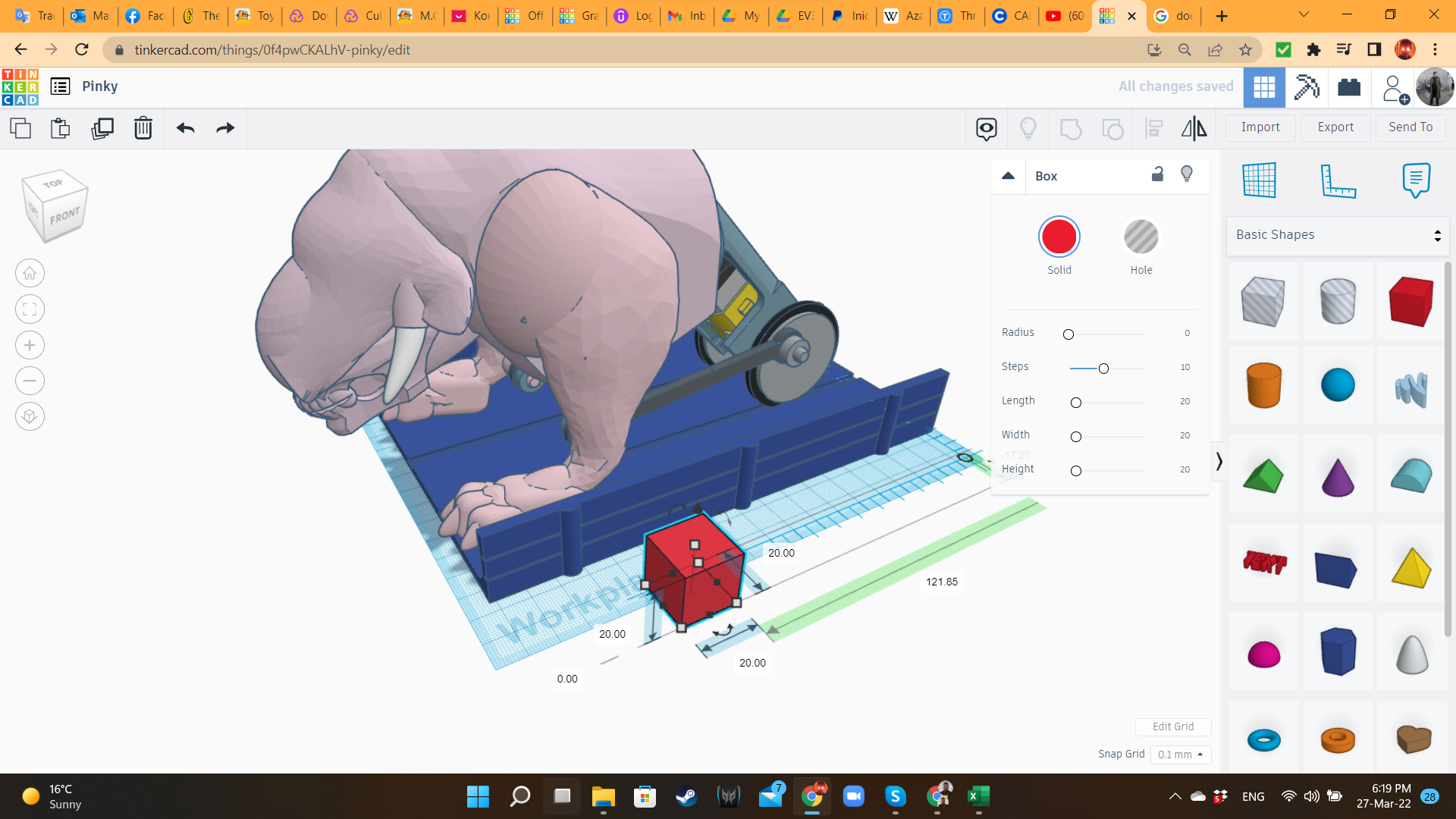Toggle Box visibility lightbulb
This screenshot has width=1456, height=819.
pyautogui.click(x=1187, y=174)
